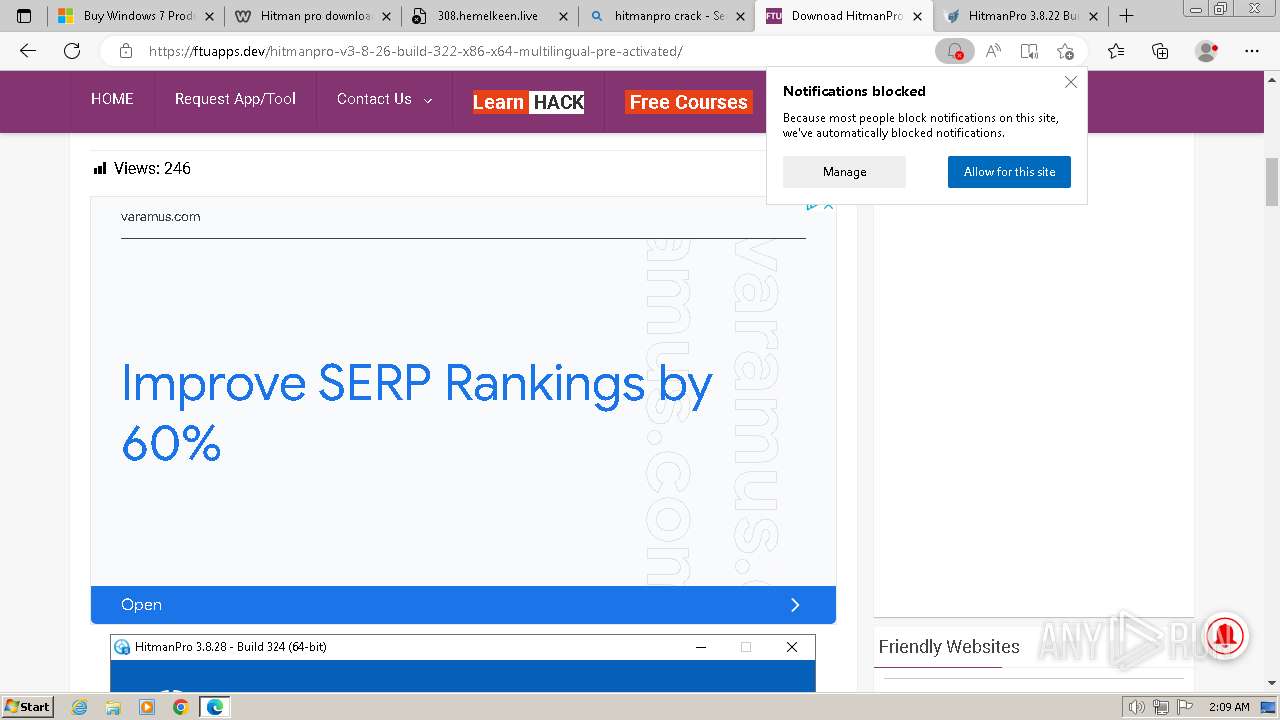Switch to the hitmanpro crack search tab

[x=667, y=16]
